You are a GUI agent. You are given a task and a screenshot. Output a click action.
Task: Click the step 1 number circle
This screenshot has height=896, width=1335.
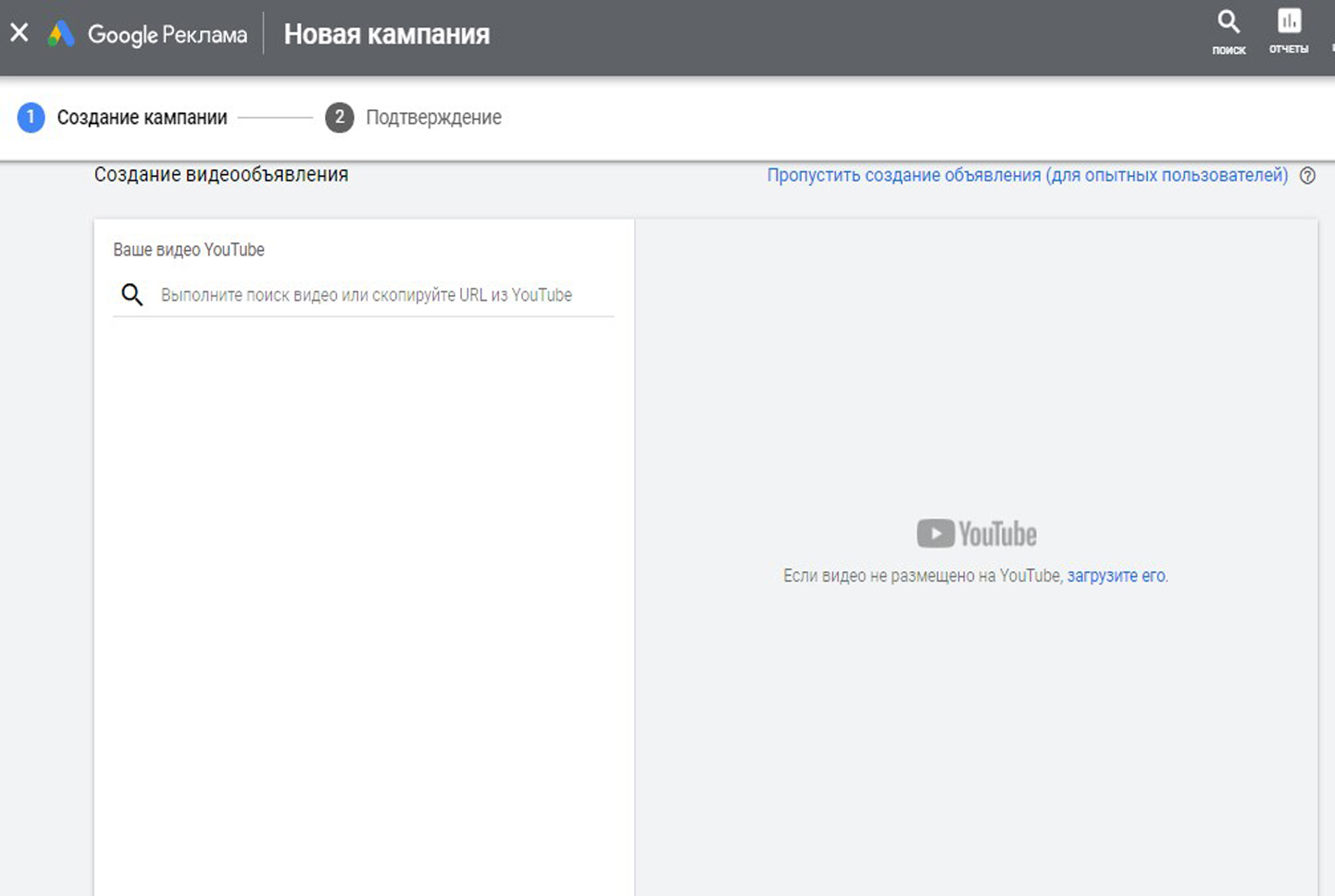coord(31,118)
